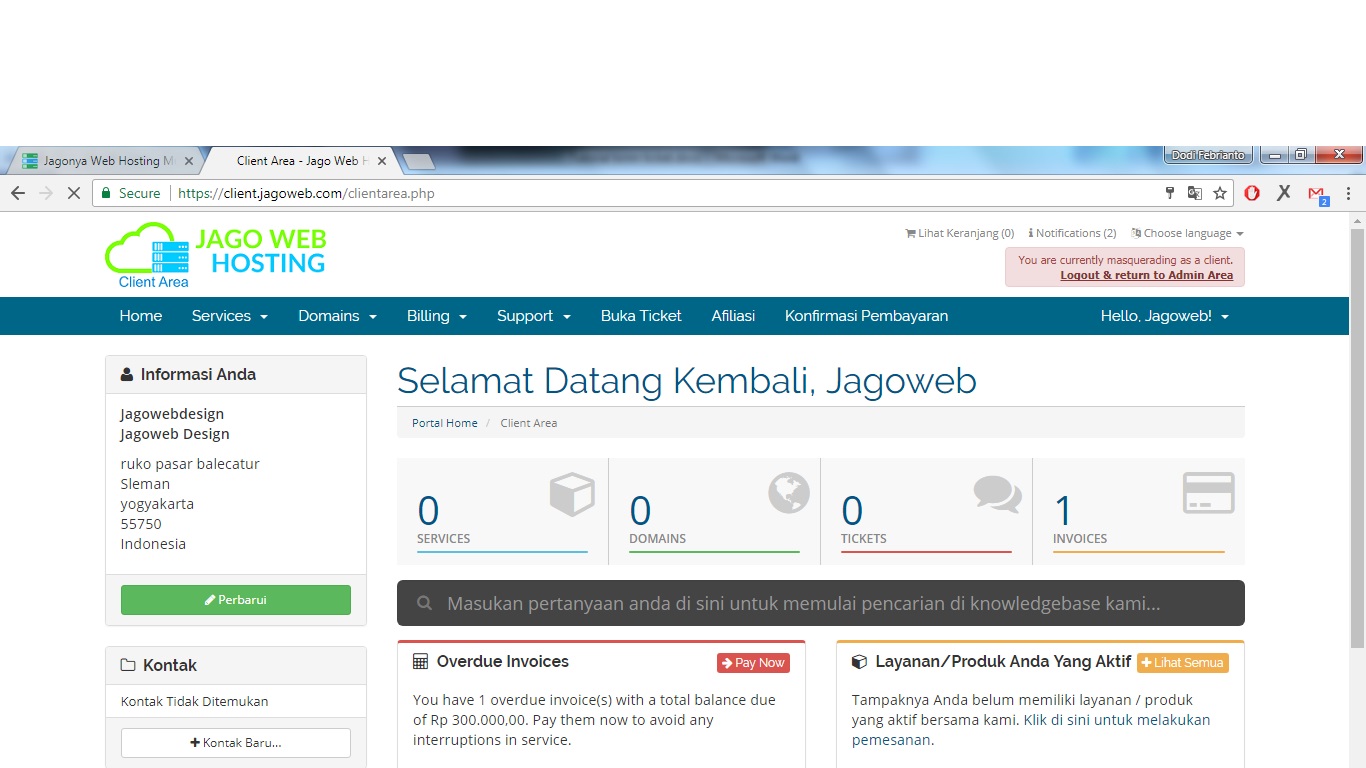Expand the Billing dropdown menu
This screenshot has height=768, width=1366.
tap(437, 316)
